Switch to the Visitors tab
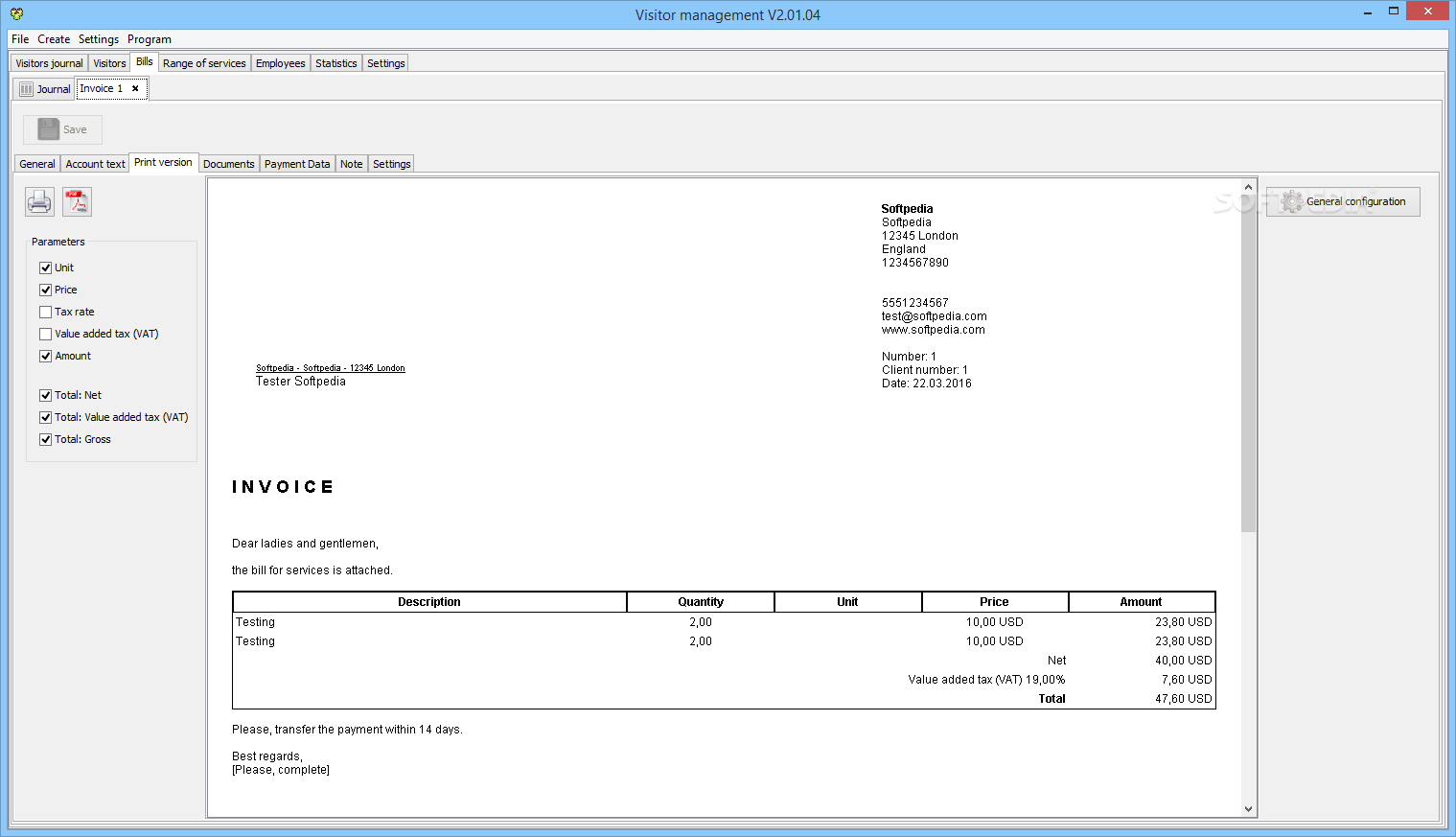This screenshot has width=1456, height=837. [109, 63]
